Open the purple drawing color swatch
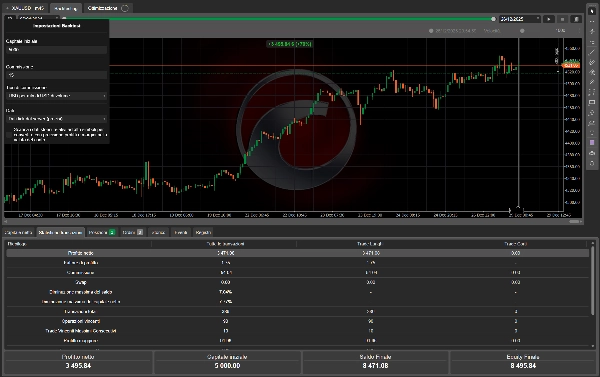This screenshot has height=377, width=600. point(592,143)
